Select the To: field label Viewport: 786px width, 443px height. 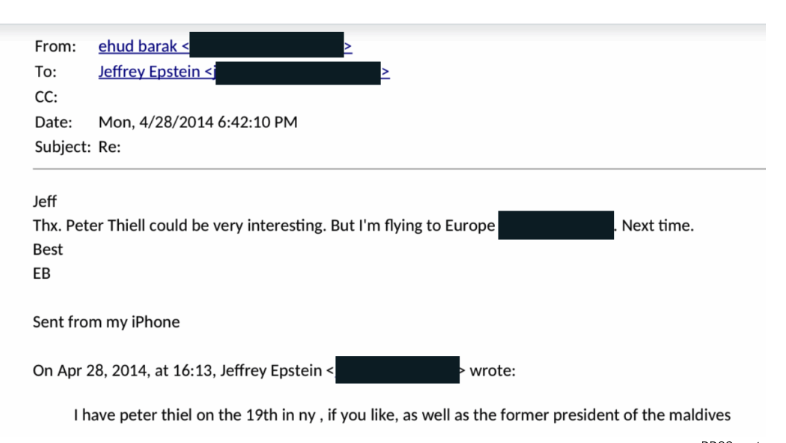tap(45, 72)
